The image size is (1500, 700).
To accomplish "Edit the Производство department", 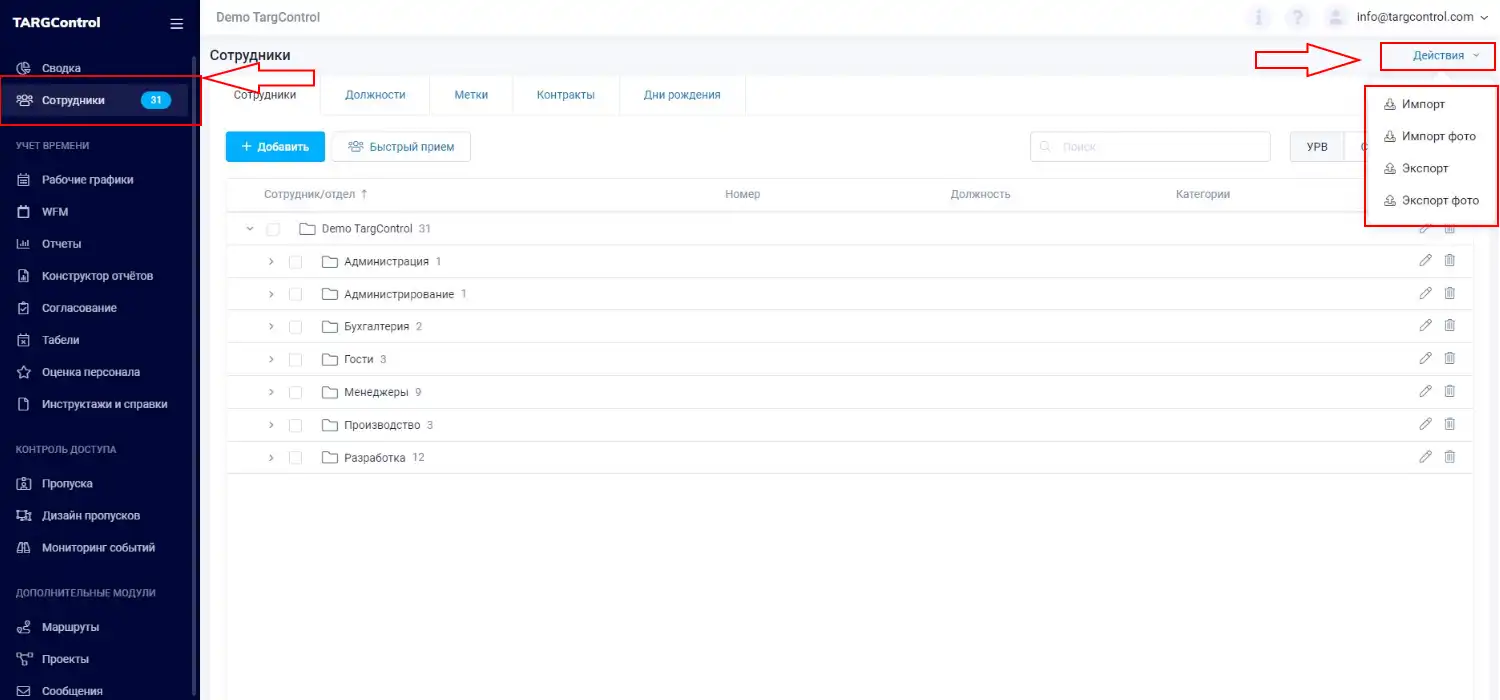I will pyautogui.click(x=1426, y=424).
